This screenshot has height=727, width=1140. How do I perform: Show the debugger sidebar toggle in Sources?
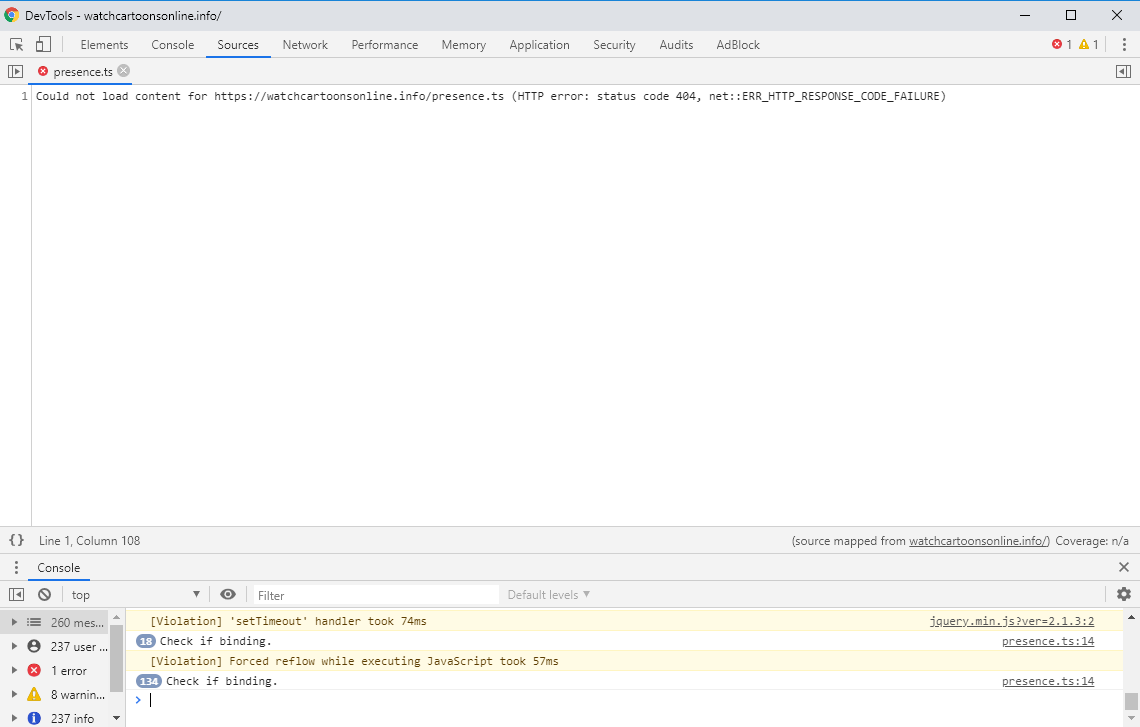pyautogui.click(x=1123, y=71)
